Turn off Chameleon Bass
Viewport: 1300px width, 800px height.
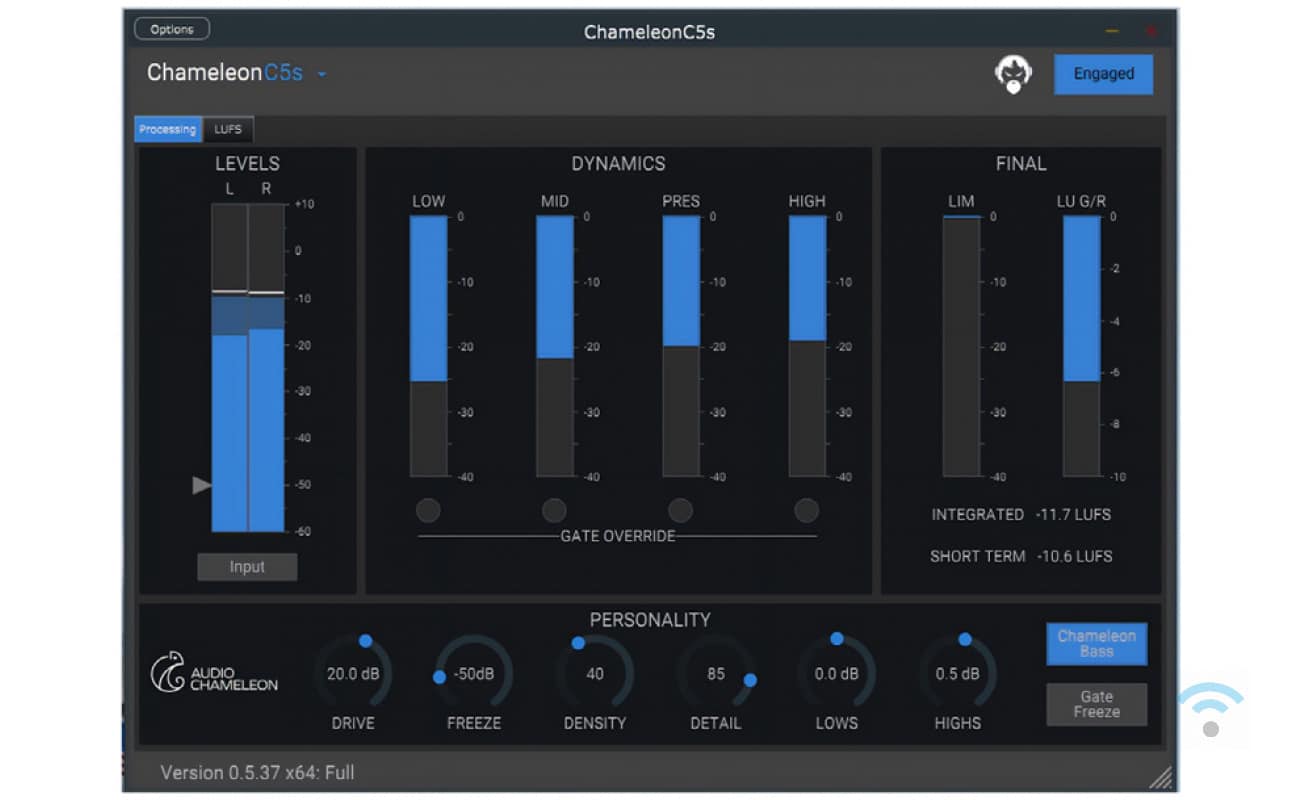pos(1096,644)
